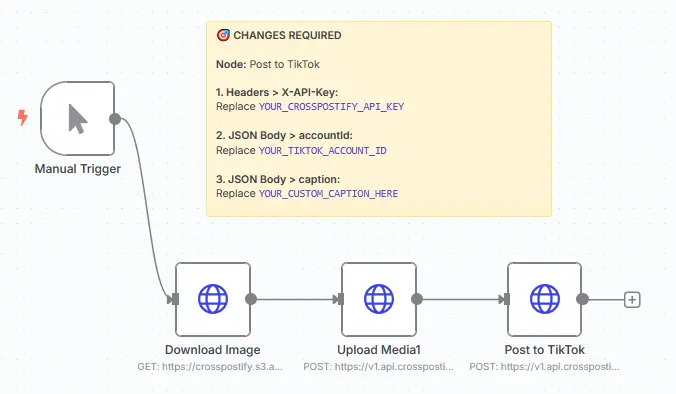Viewport: 676px width, 394px height.
Task: Click YOUR_CROSSPOSTIFY_API_KEY code text
Action: [x=331, y=106]
